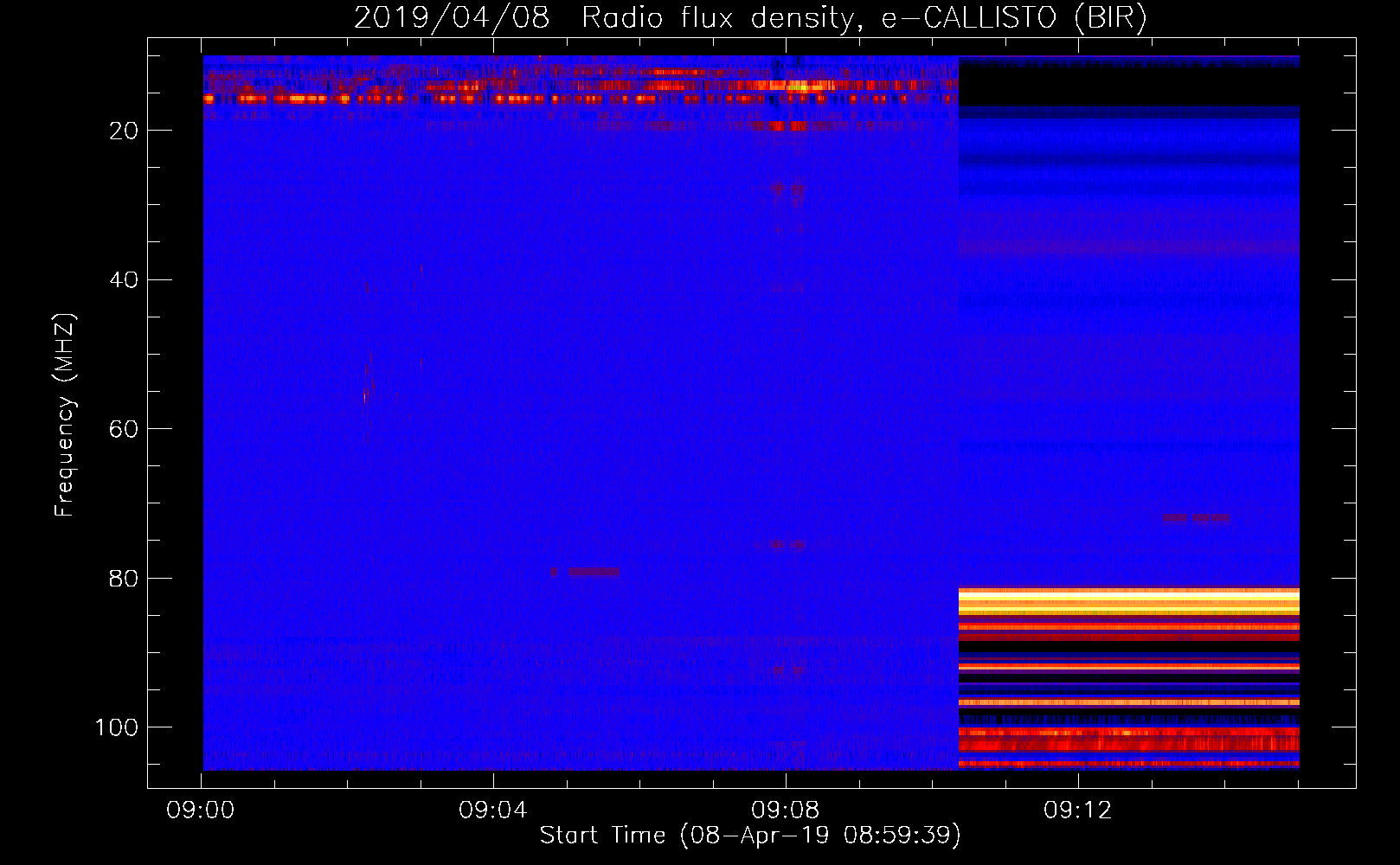
Task: Select the 'Frequency (MHZ)' y-axis label
Action: point(65,414)
